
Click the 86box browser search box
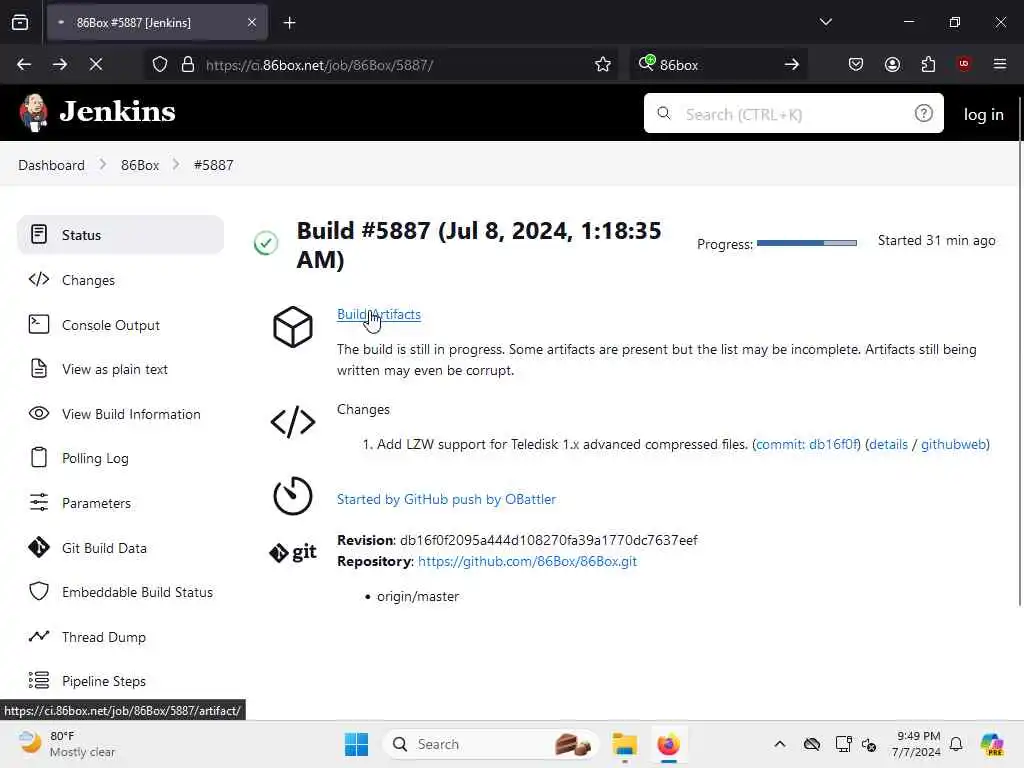click(718, 64)
